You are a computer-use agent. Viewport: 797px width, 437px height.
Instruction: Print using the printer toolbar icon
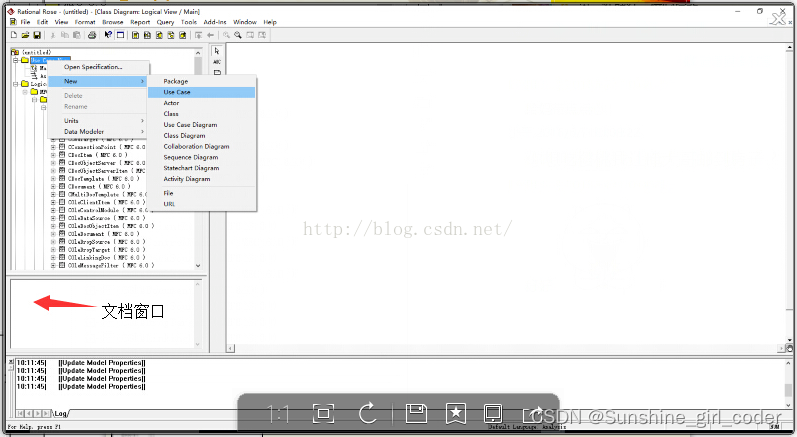click(92, 35)
